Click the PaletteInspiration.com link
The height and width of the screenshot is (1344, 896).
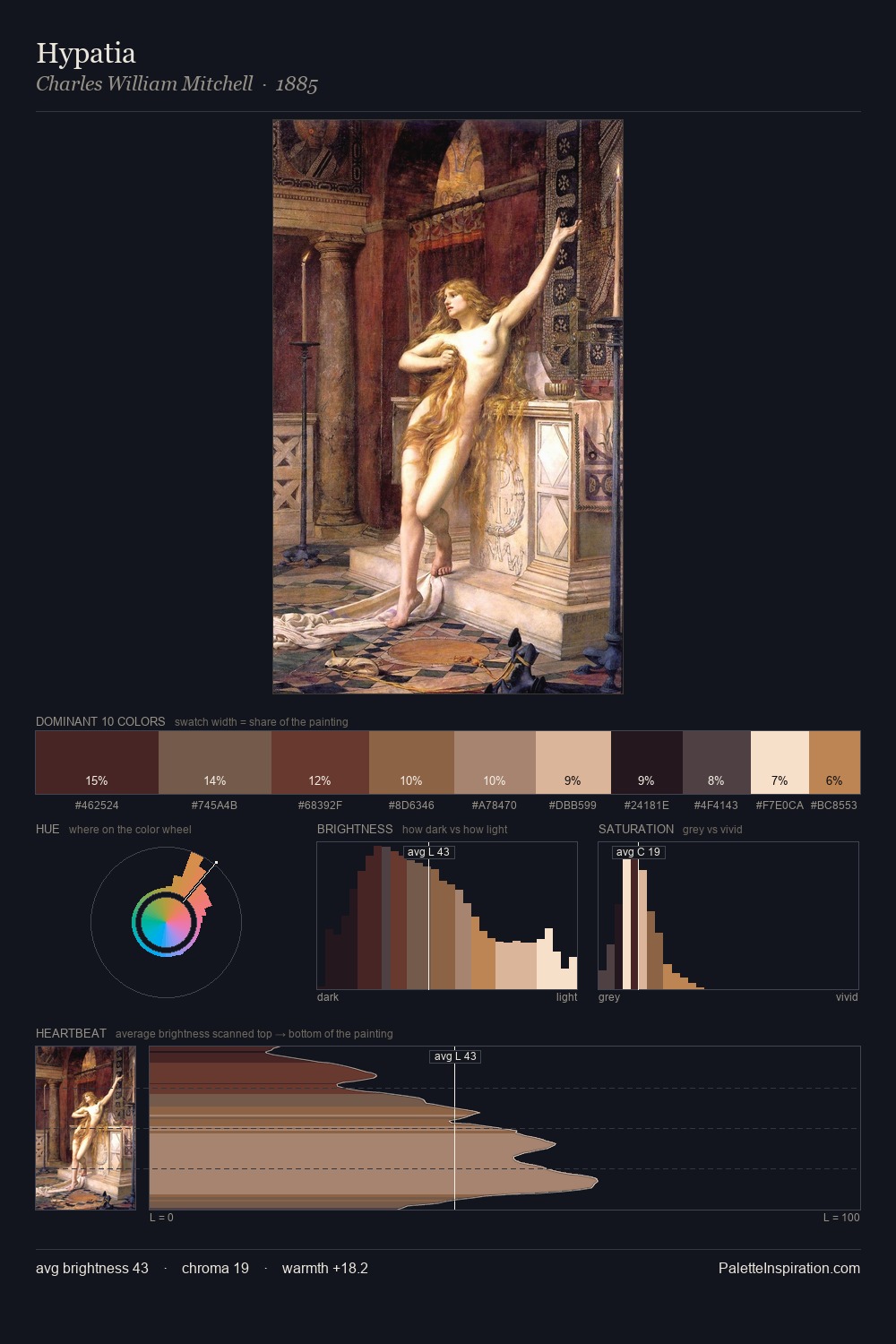[x=789, y=1268]
